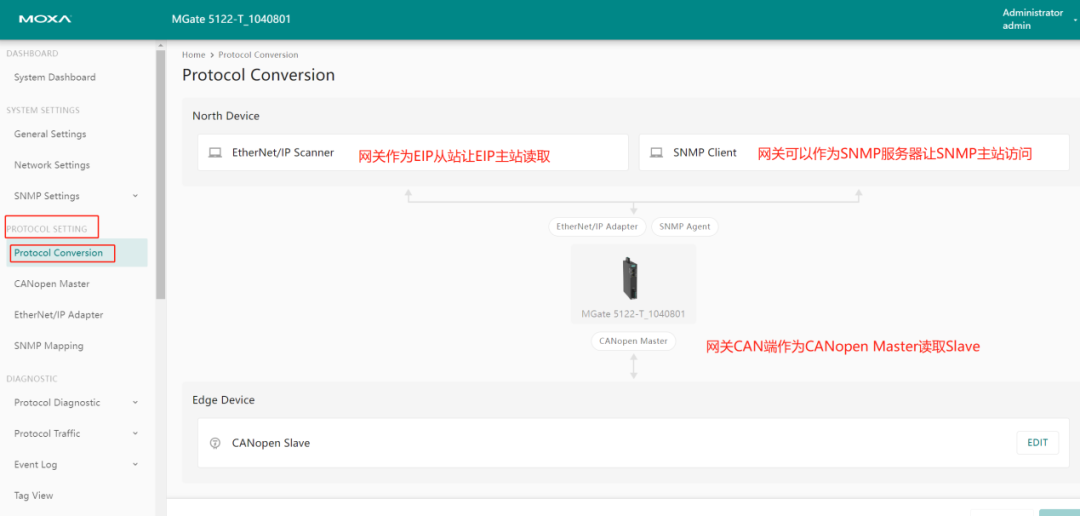Click the sidebar scroll-up arrow
Viewport: 1080px width, 516px height.
[160, 45]
